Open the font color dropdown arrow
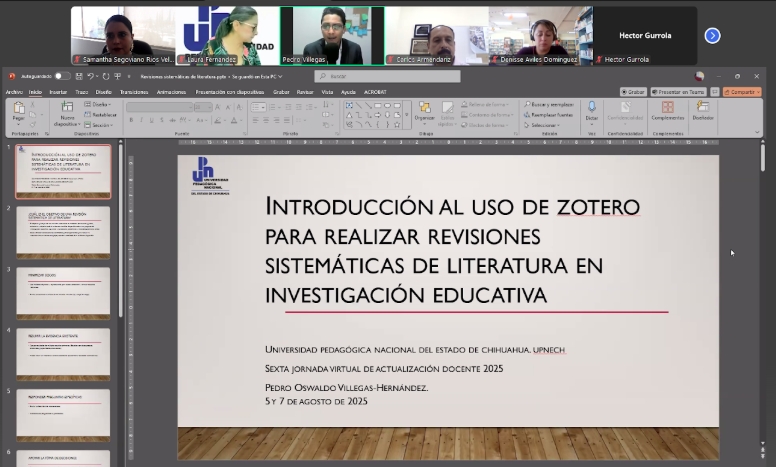Image resolution: width=776 pixels, height=467 pixels. [x=241, y=120]
